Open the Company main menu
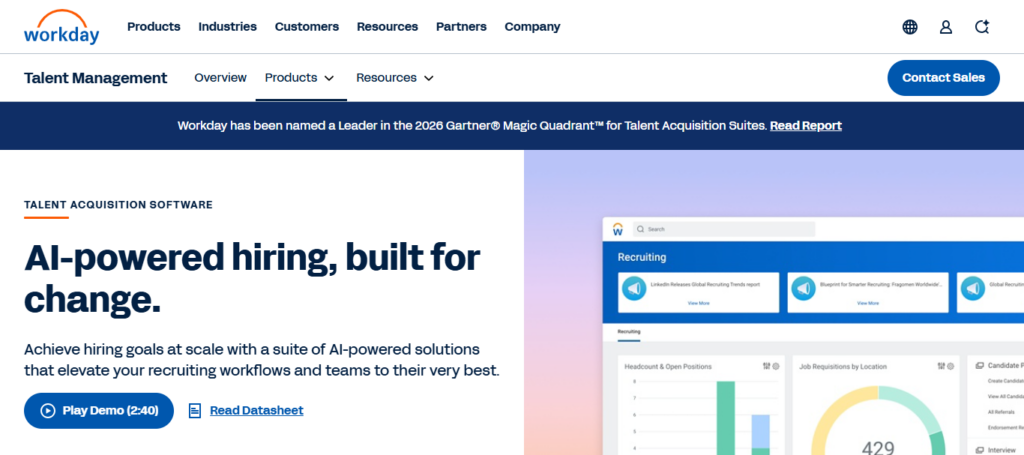This screenshot has height=455, width=1024. [x=532, y=27]
